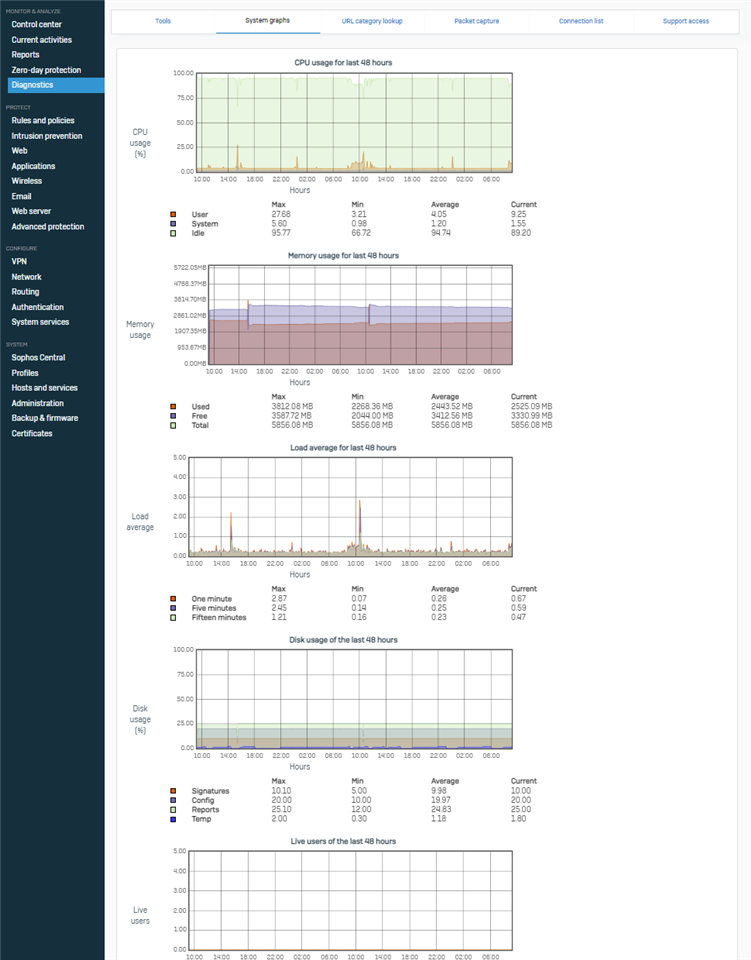Viewport: 751px width, 960px height.
Task: Open Intrusion prevention settings
Action: pyautogui.click(x=47, y=136)
